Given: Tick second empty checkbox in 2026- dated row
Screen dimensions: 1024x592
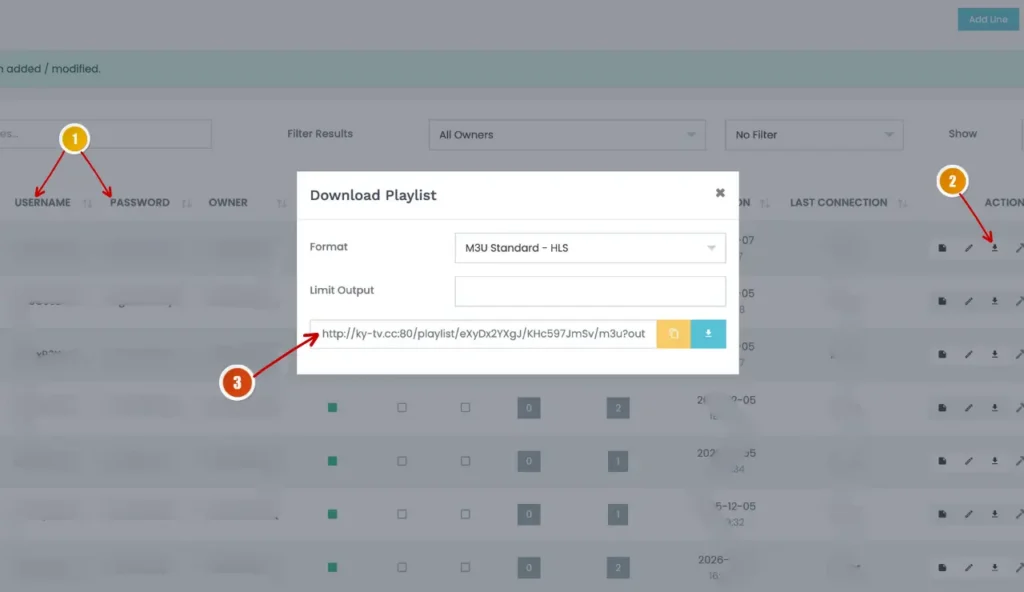Looking at the screenshot, I should point(465,568).
